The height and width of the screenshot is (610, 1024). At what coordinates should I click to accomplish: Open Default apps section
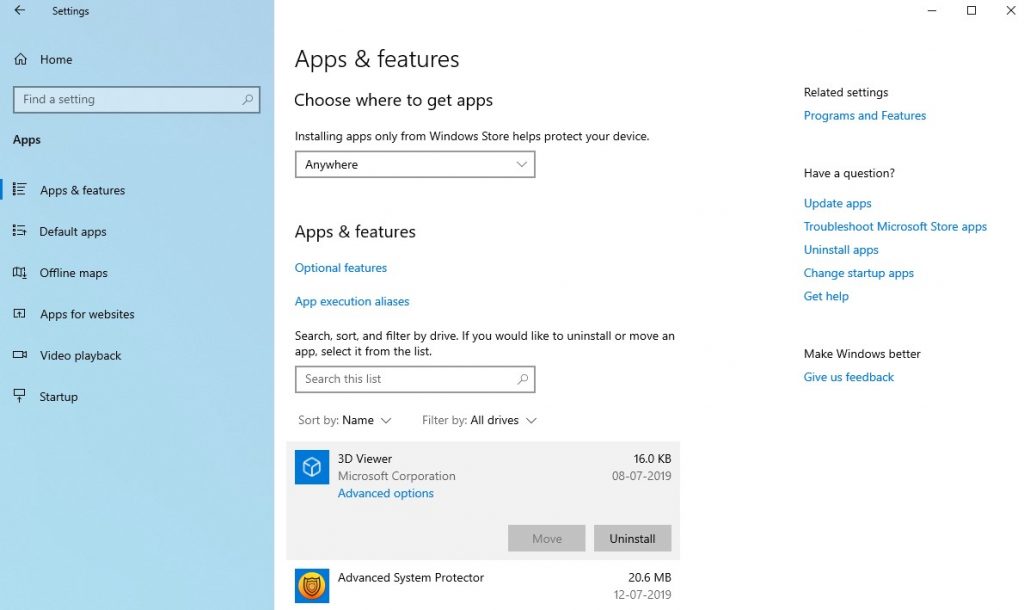(x=72, y=231)
